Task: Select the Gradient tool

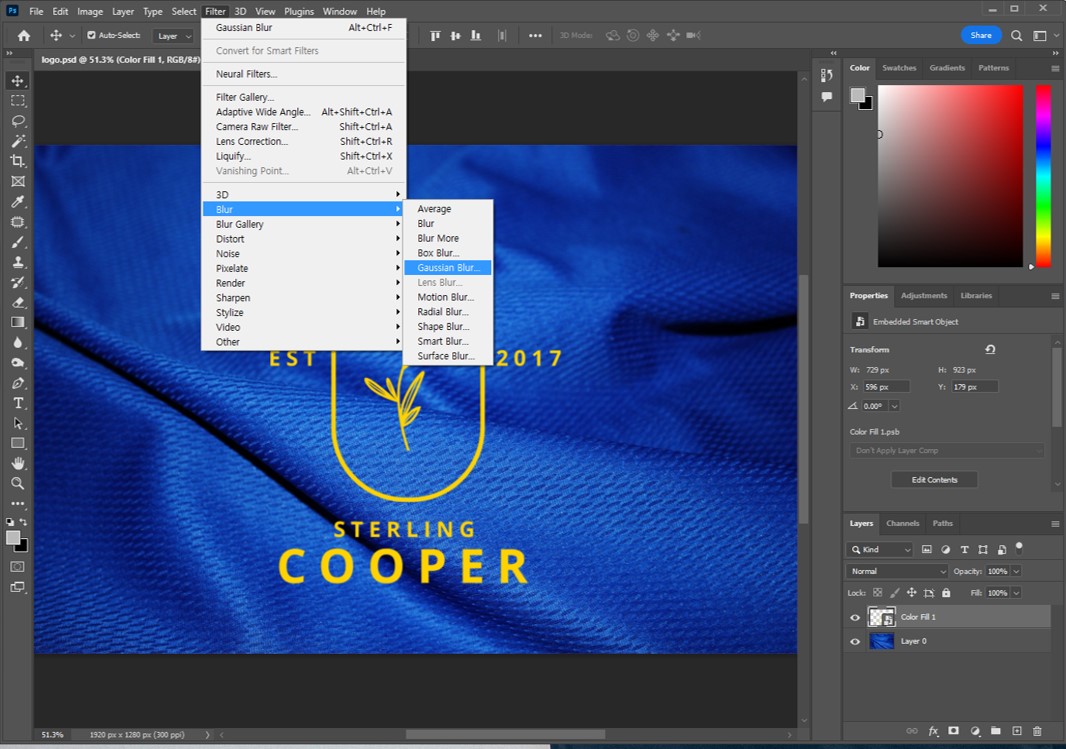Action: tap(18, 322)
